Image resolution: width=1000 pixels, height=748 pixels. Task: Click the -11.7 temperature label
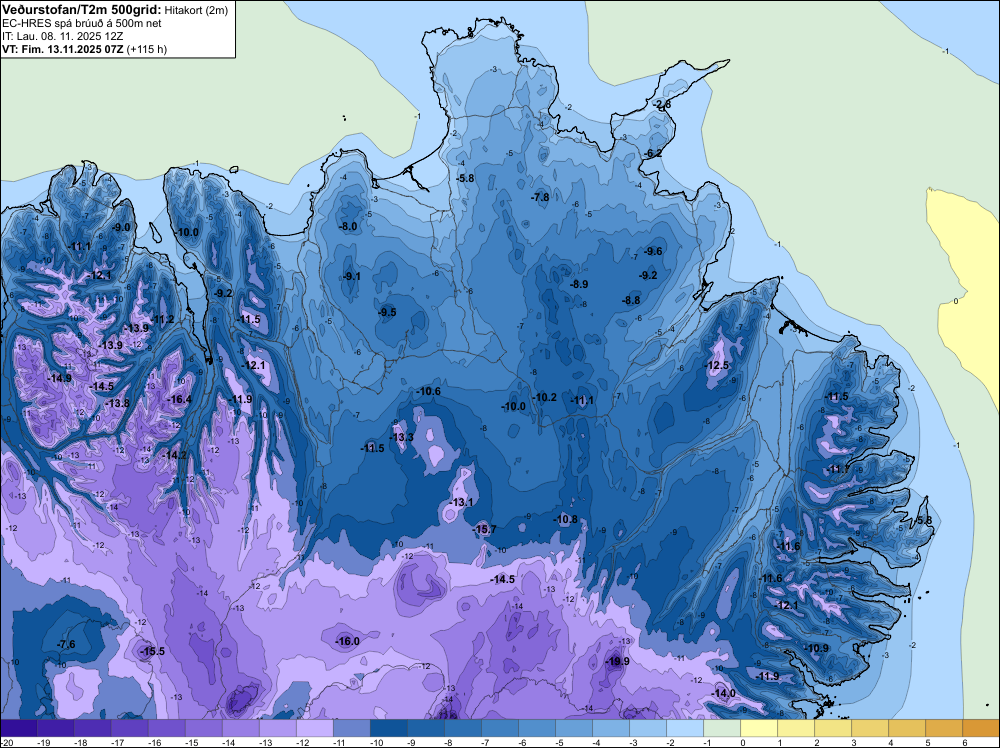837,469
